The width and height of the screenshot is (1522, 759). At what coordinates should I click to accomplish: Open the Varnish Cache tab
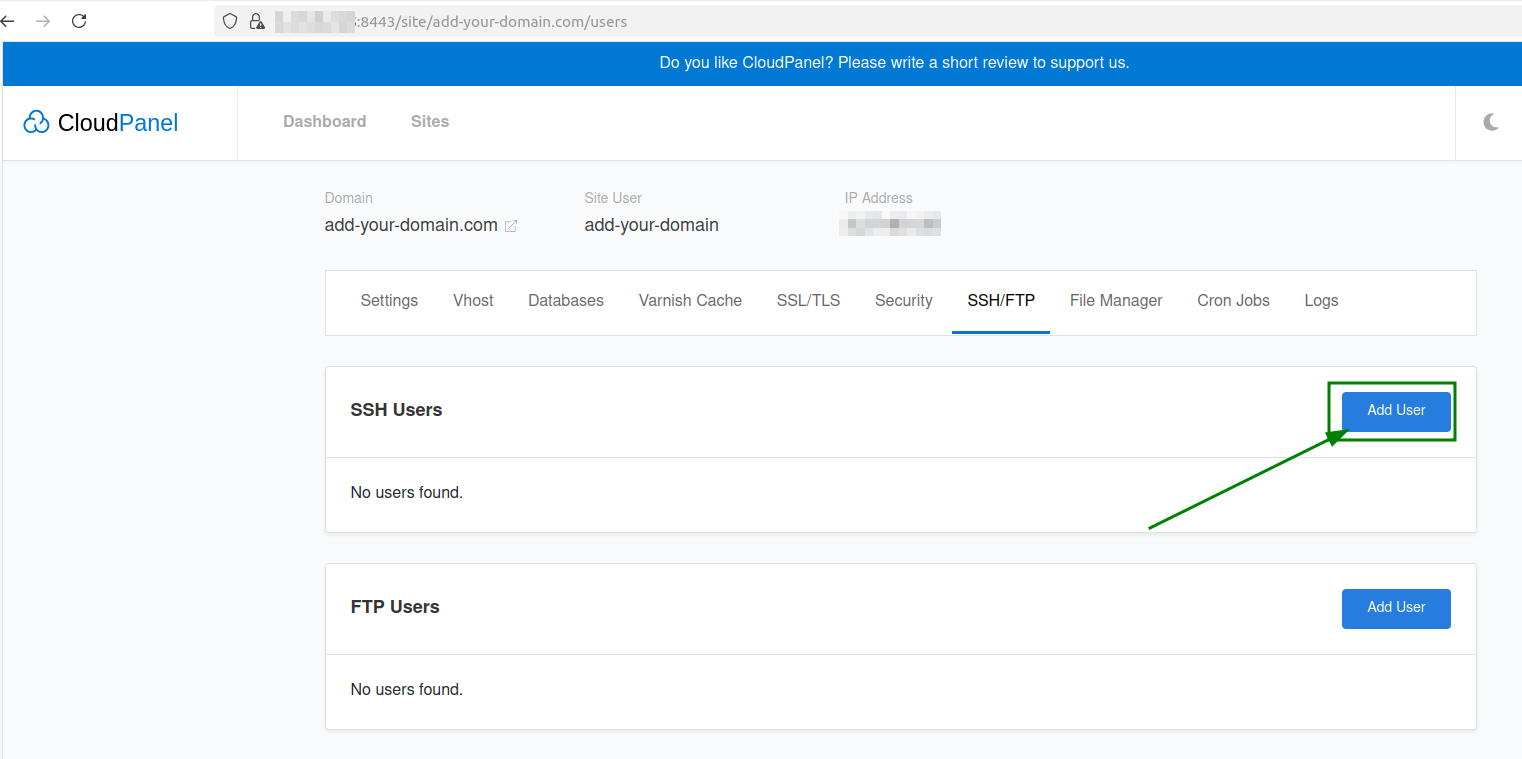[x=690, y=301]
